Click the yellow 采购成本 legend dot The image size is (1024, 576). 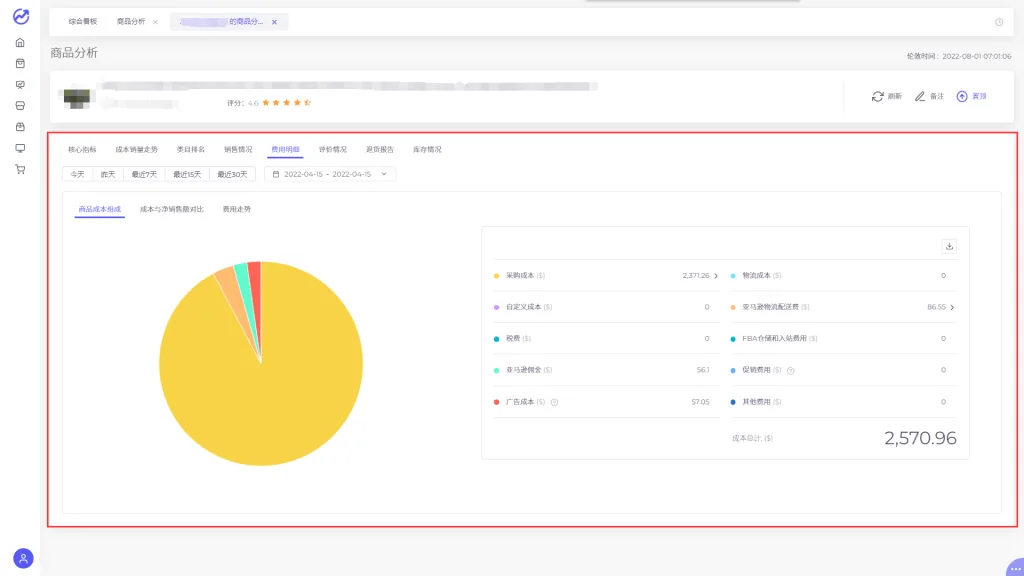coord(496,276)
